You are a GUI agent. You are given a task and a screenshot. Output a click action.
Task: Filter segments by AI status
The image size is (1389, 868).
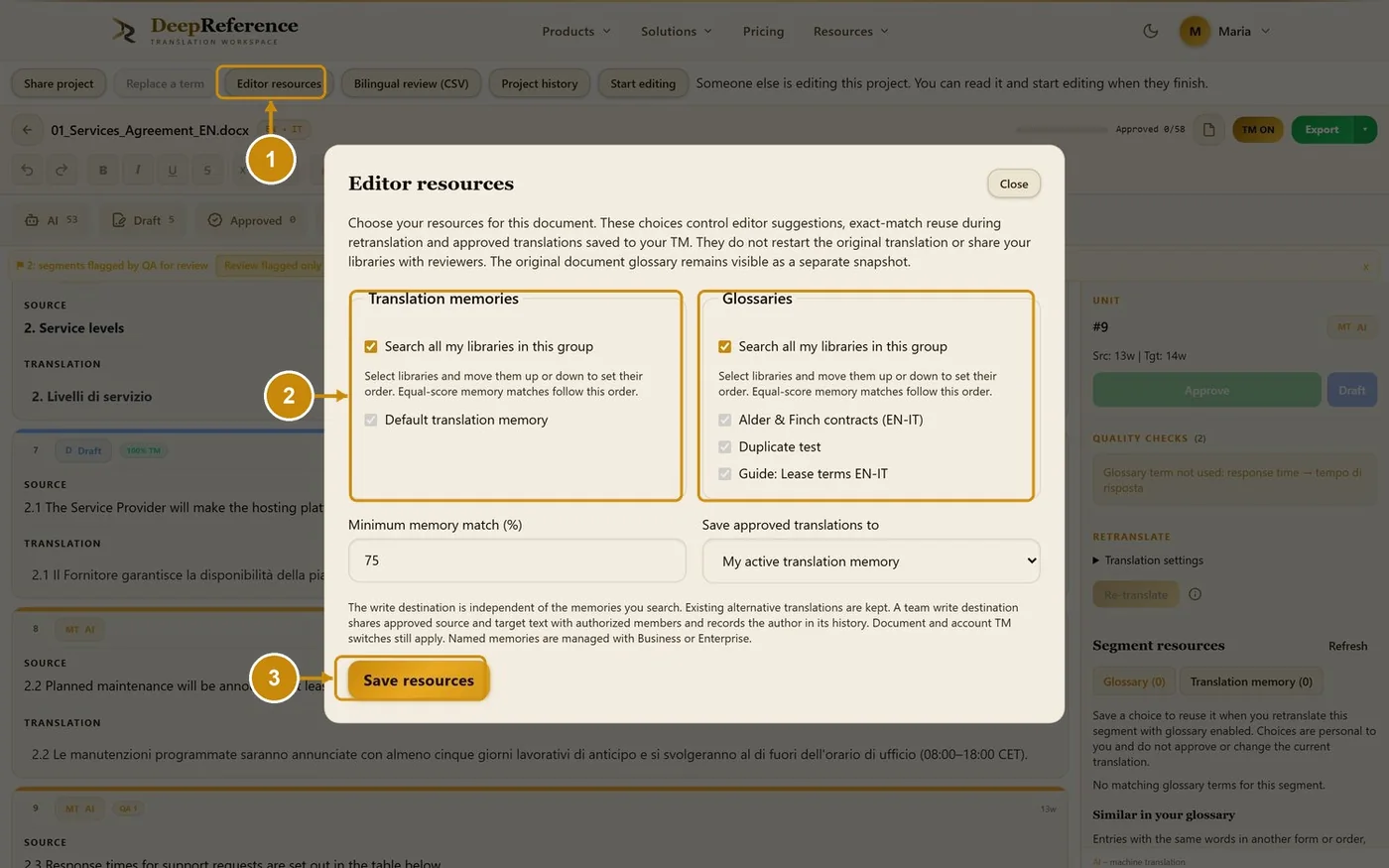(51, 220)
